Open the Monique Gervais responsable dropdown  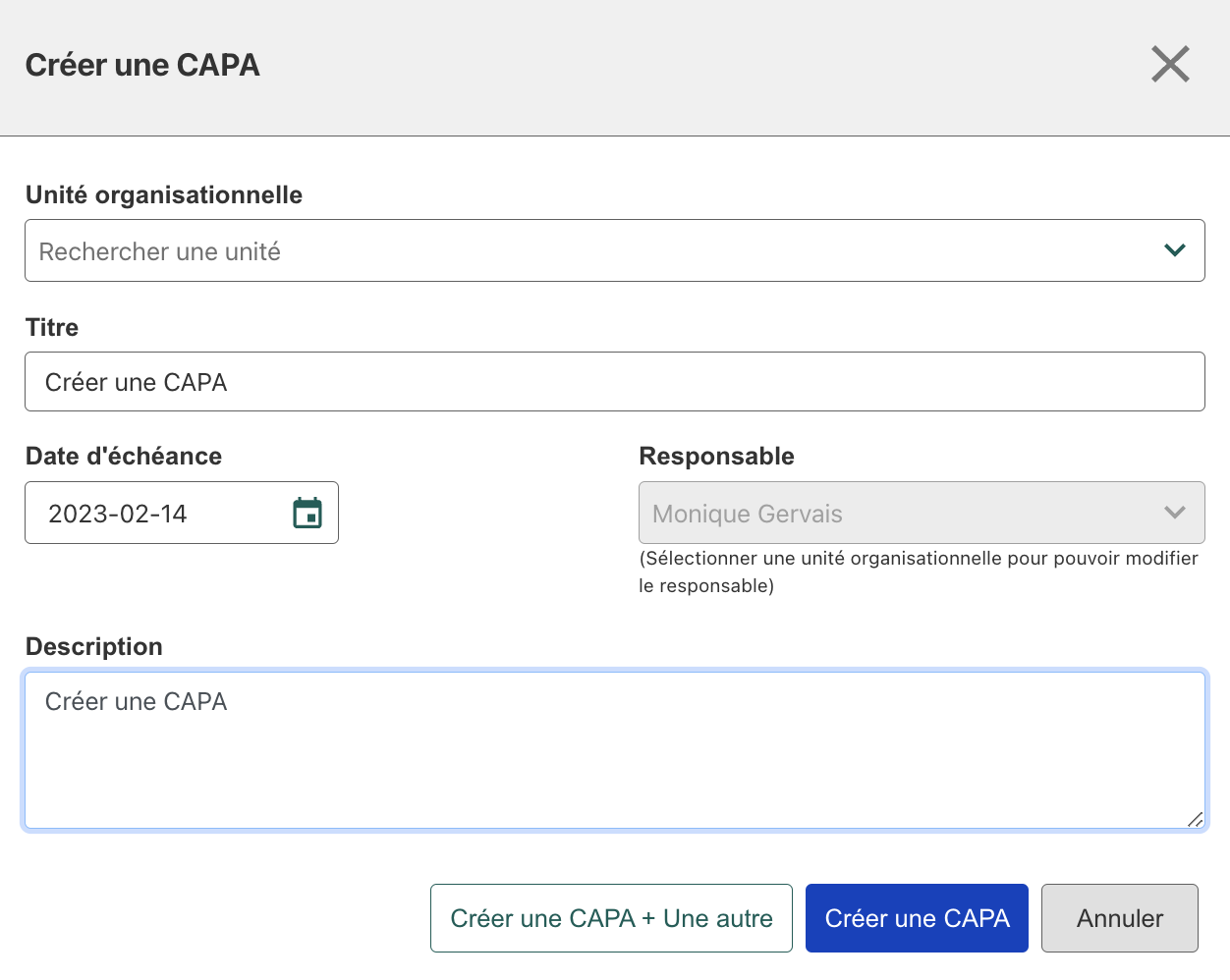904,513
